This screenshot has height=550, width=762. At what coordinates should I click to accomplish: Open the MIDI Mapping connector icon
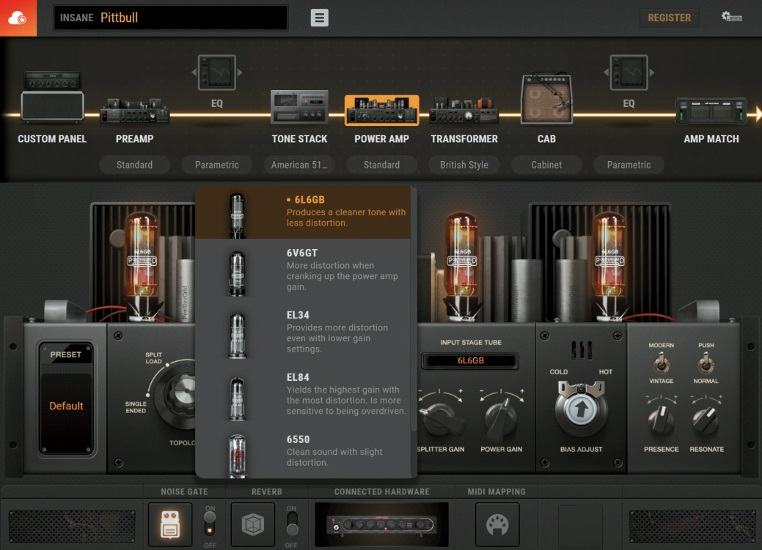[x=497, y=524]
